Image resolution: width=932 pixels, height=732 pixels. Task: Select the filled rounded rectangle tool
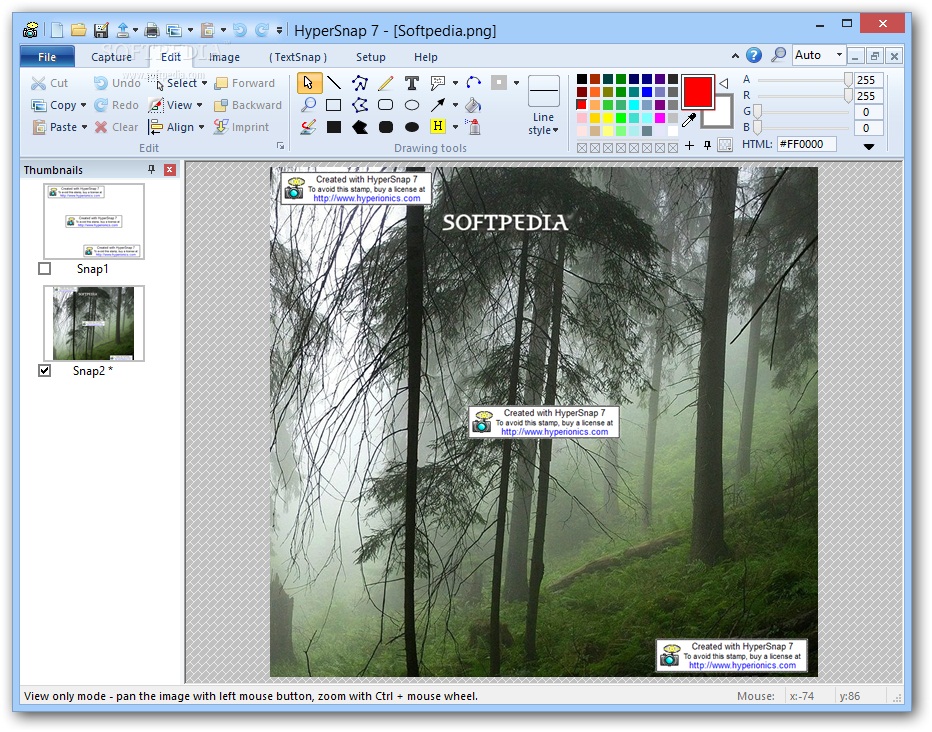click(386, 127)
